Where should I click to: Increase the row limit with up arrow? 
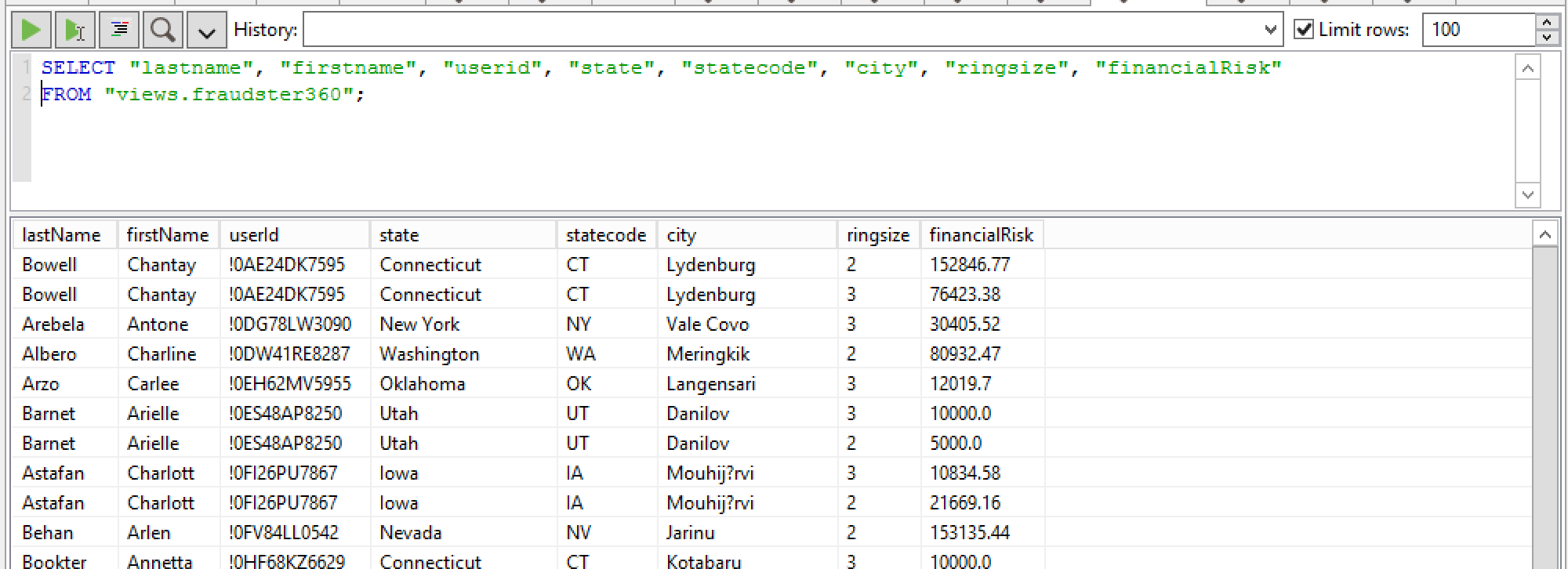point(1547,23)
